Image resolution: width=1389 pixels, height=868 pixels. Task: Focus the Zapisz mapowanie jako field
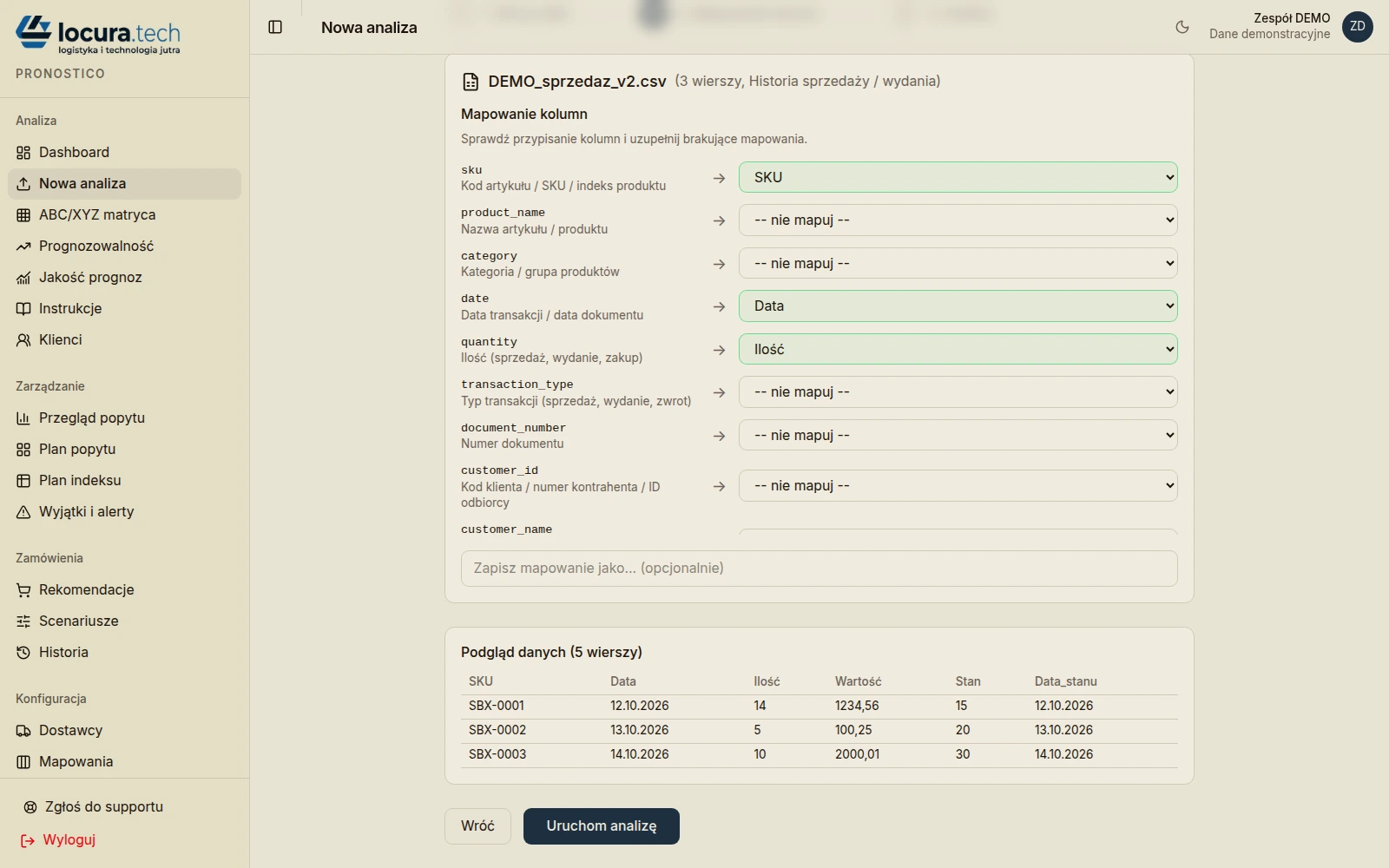[819, 569]
